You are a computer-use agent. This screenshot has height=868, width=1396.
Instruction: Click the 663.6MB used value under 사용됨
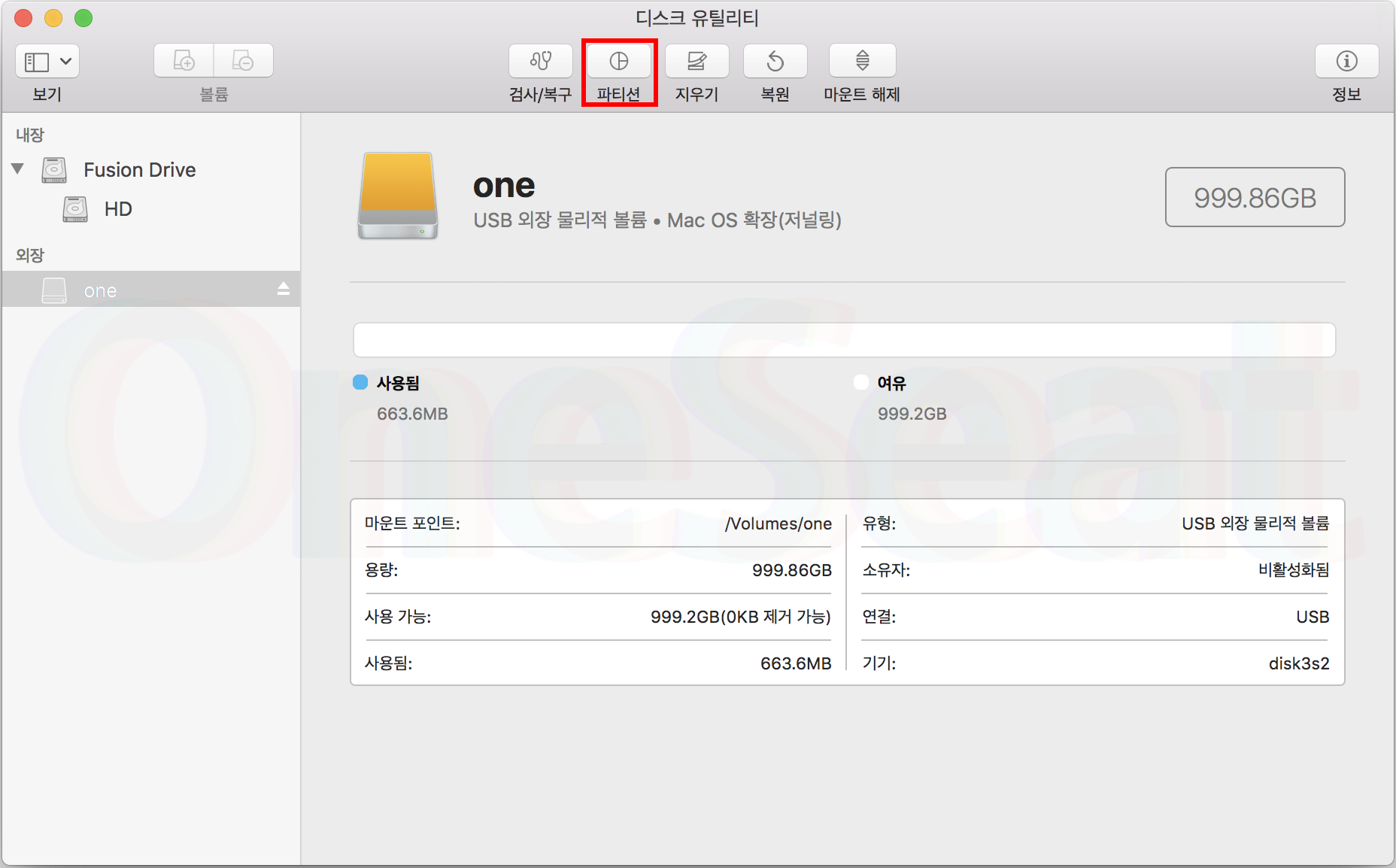pyautogui.click(x=412, y=414)
